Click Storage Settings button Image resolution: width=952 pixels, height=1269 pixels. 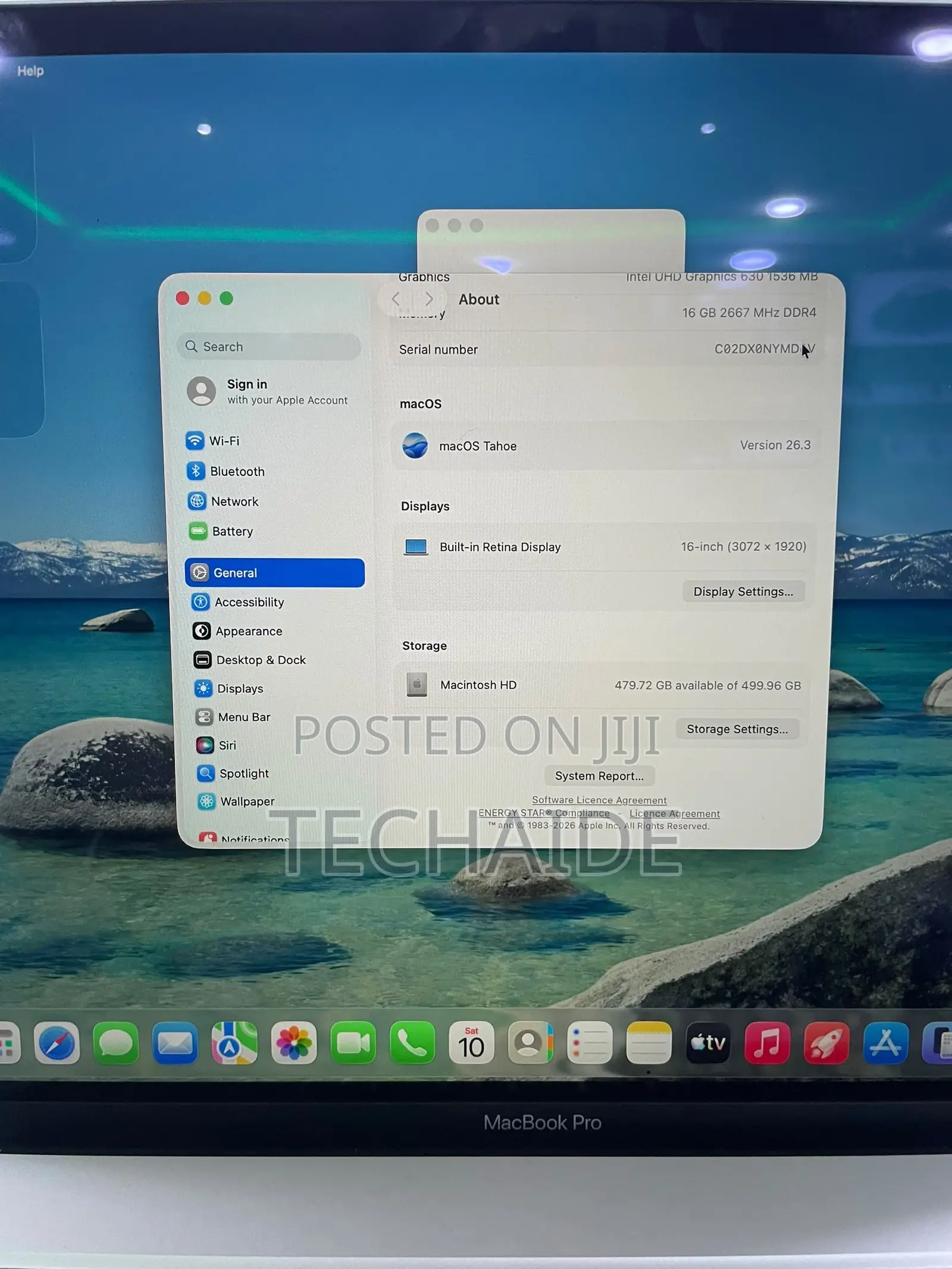coord(737,729)
